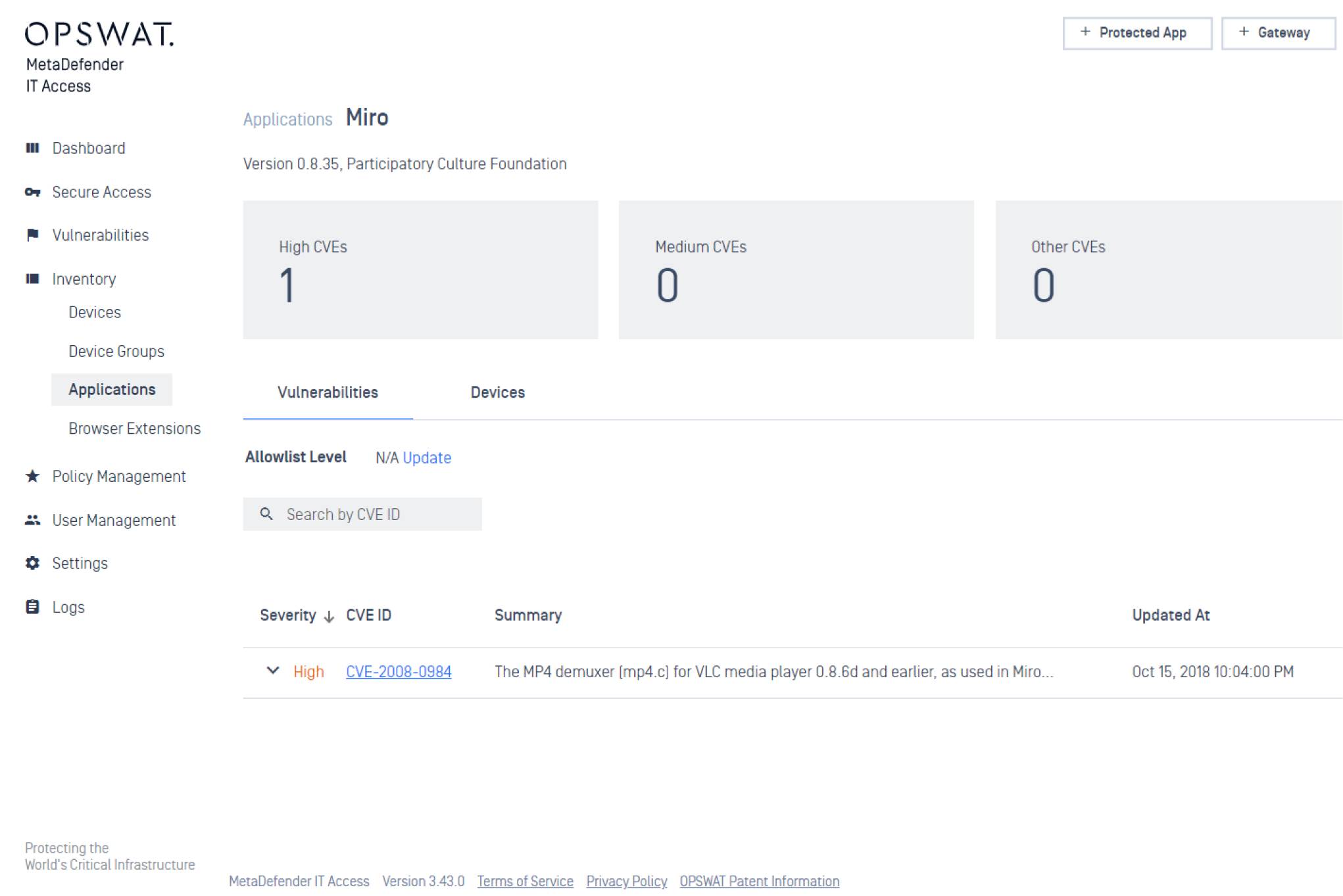Click the Gateway button

(x=1277, y=33)
